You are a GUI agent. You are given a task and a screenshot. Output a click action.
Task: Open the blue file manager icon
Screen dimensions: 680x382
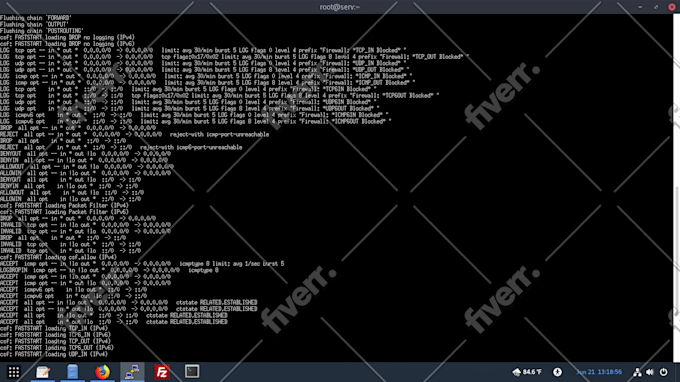tap(72, 372)
